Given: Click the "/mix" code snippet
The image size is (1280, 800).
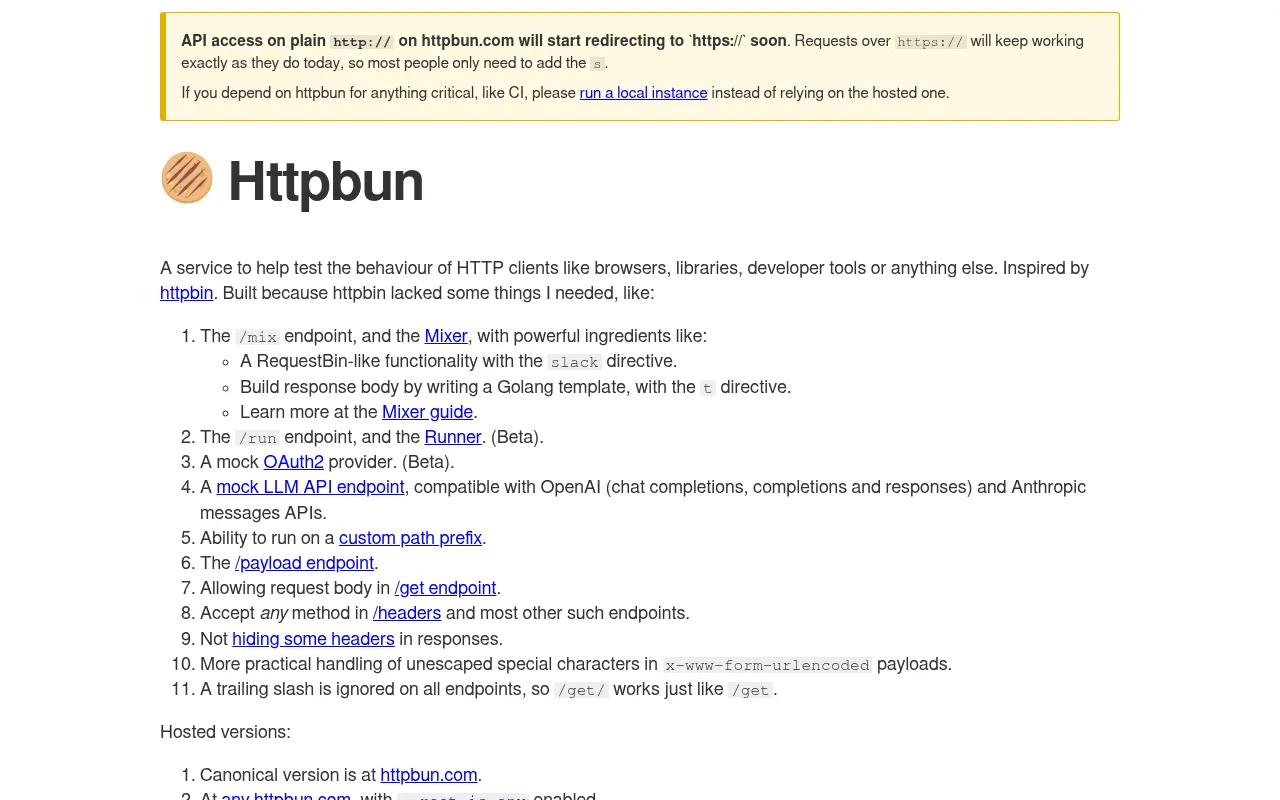Looking at the screenshot, I should [258, 337].
